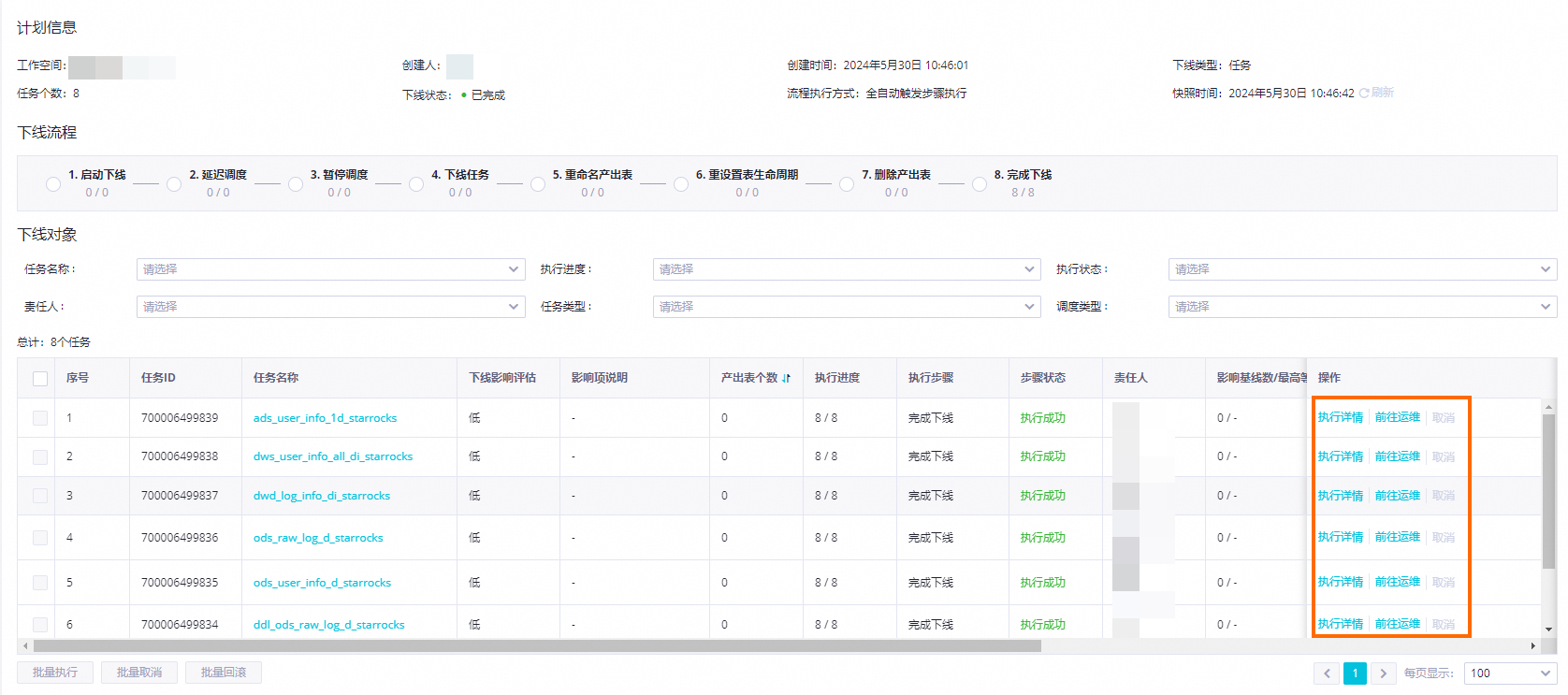Click 前往运维 for row 1
This screenshot has height=695, width=1568.
(x=1398, y=417)
